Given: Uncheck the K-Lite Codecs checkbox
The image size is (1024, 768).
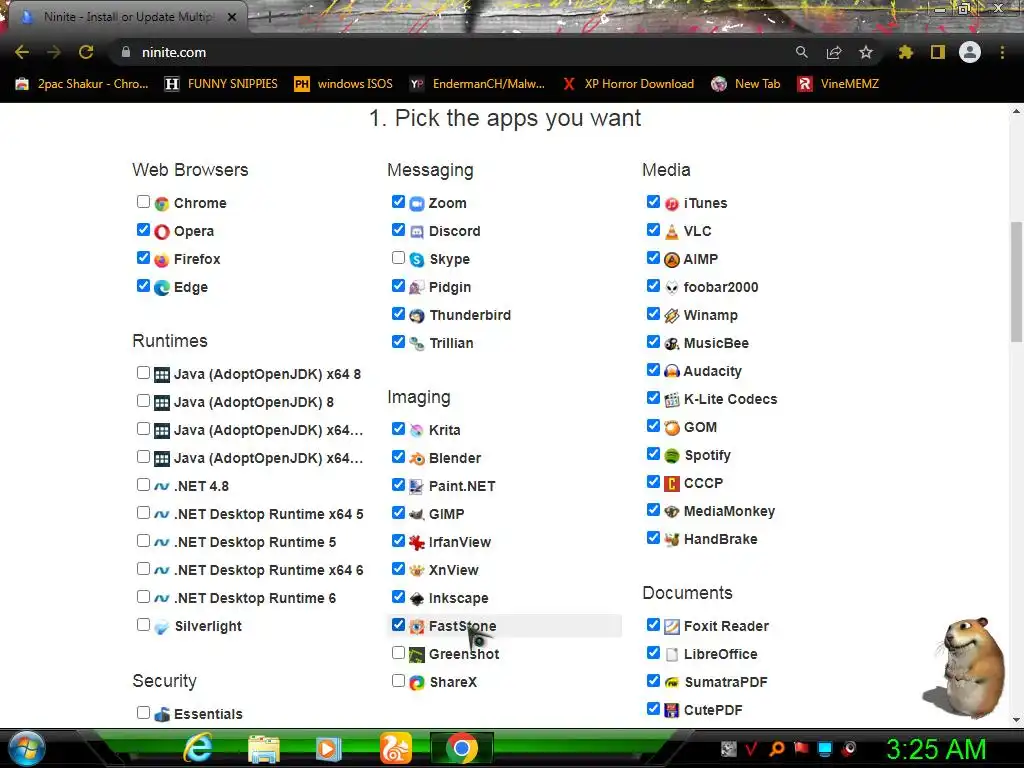Looking at the screenshot, I should [x=653, y=398].
